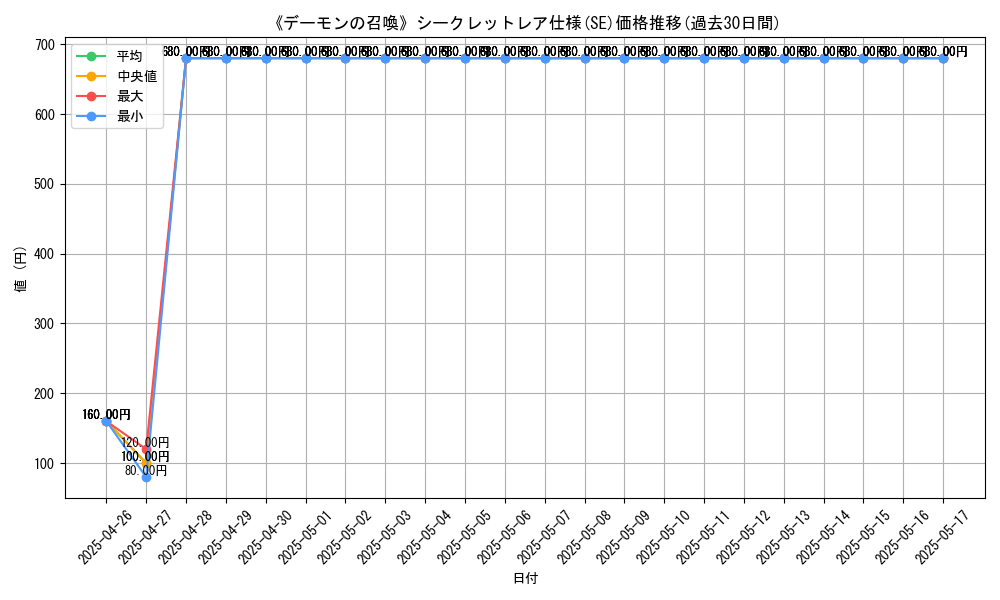The width and height of the screenshot is (1000, 600).
Task: Click the 400 y-axis tick label
Action: click(x=45, y=254)
